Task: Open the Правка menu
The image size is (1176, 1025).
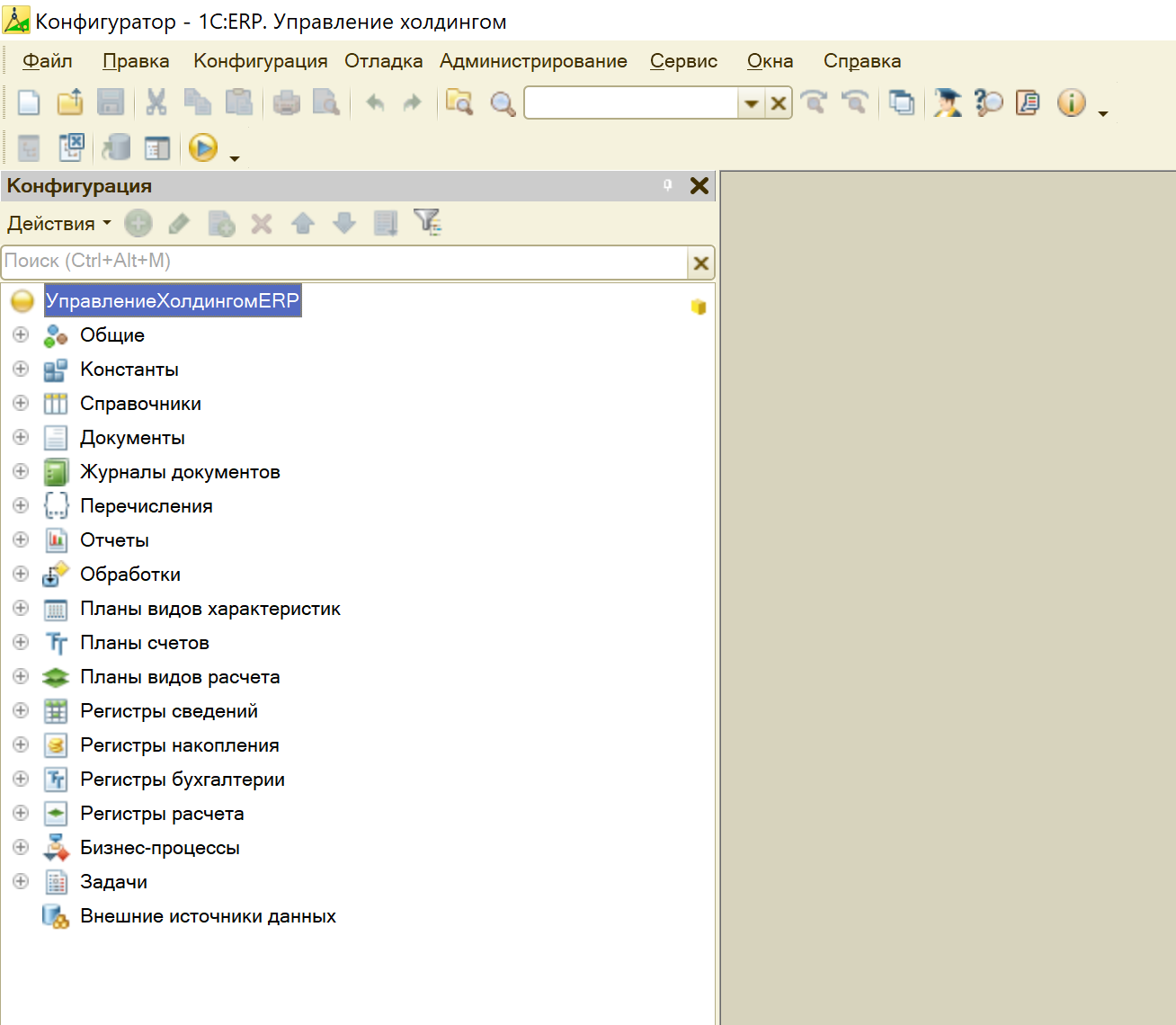Action: coord(136,61)
